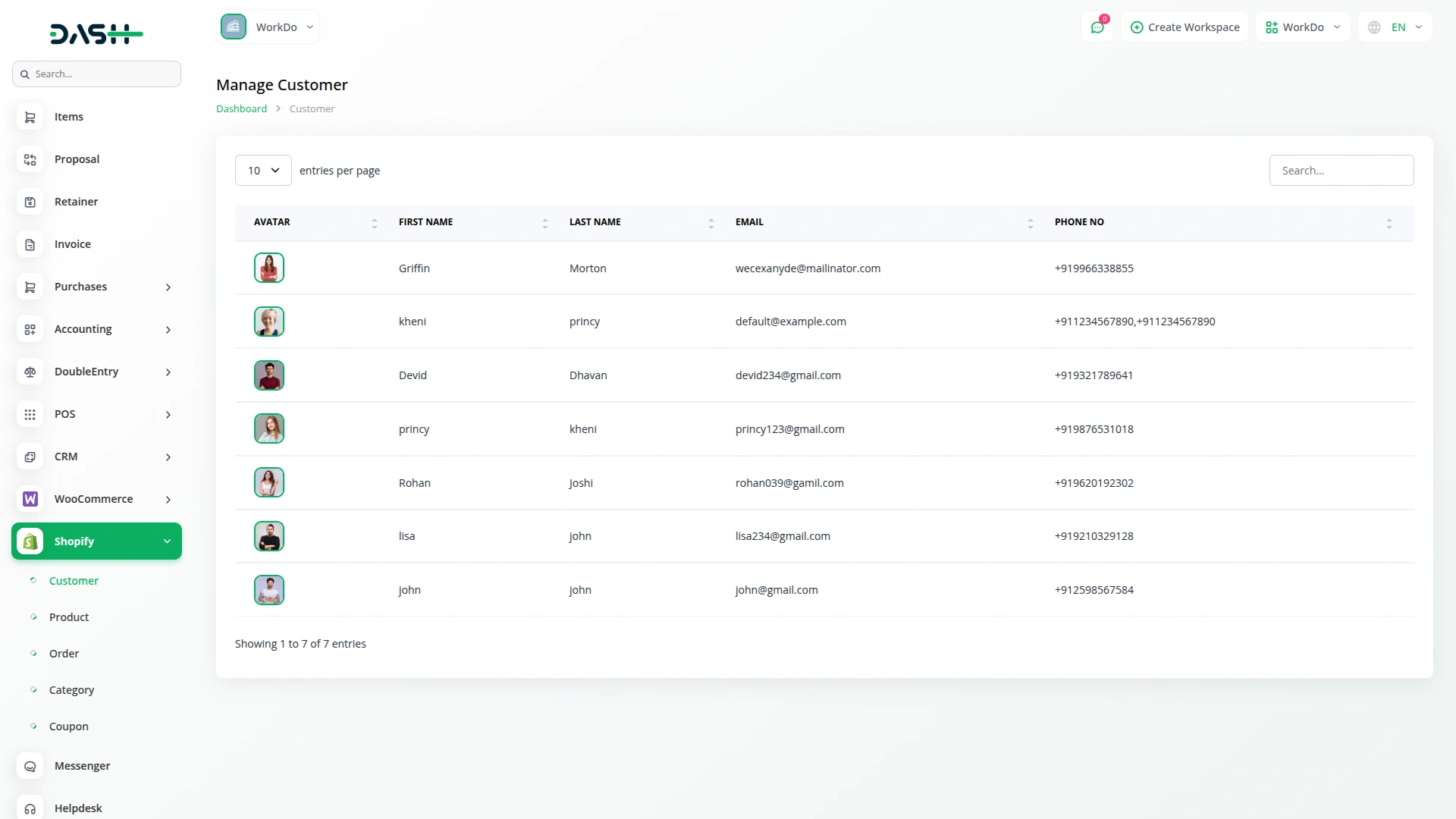Open the Dashboard breadcrumb link
1456x819 pixels.
coord(240,108)
